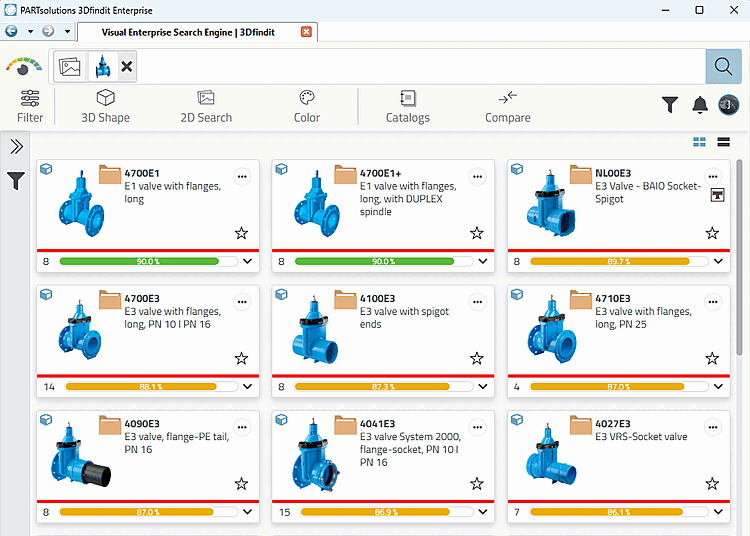Select the Visual Enterprise Search Engine tab
Screen dimensions: 750x536
(x=188, y=32)
